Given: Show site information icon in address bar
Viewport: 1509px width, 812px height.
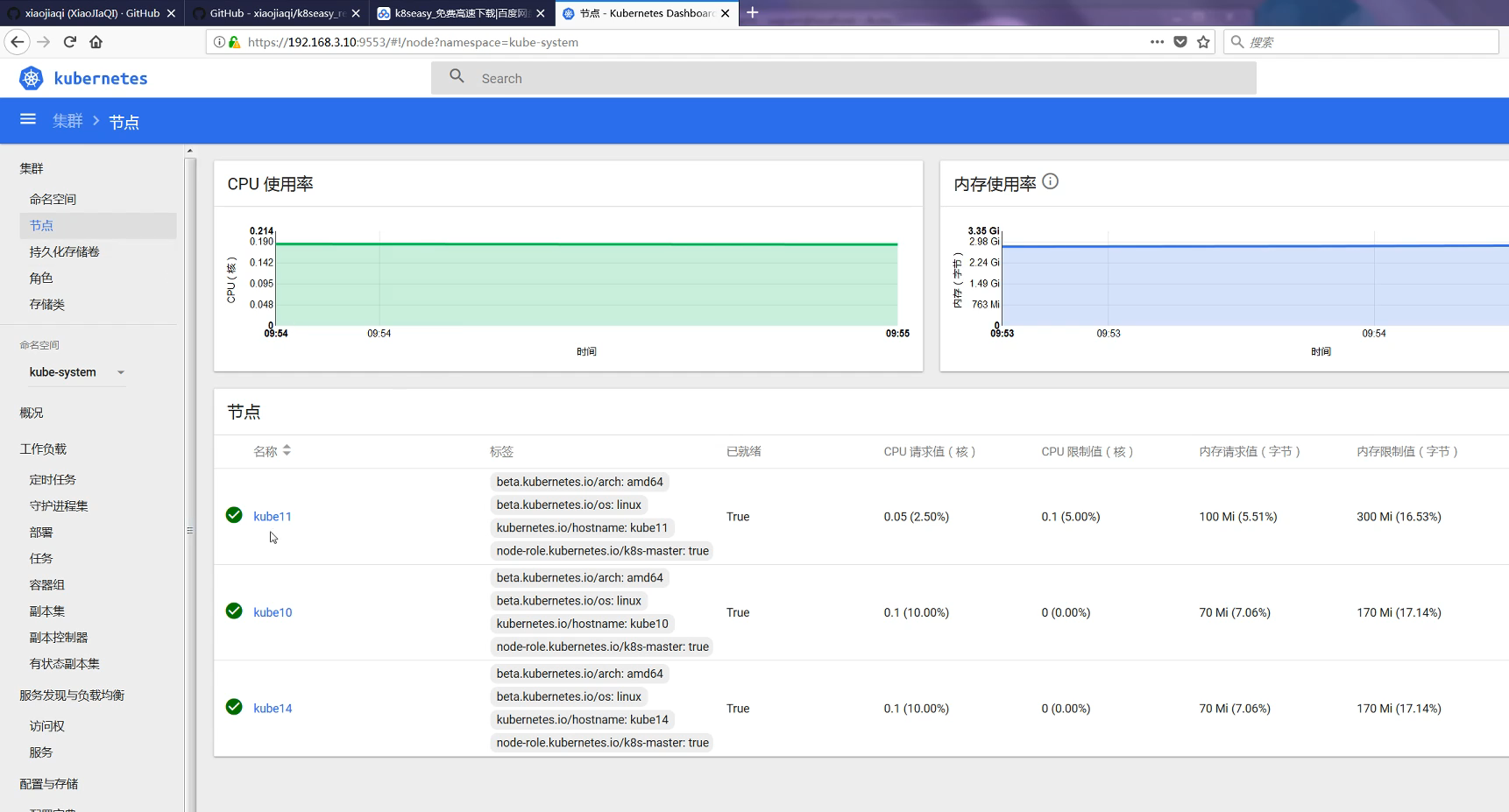Looking at the screenshot, I should (219, 41).
